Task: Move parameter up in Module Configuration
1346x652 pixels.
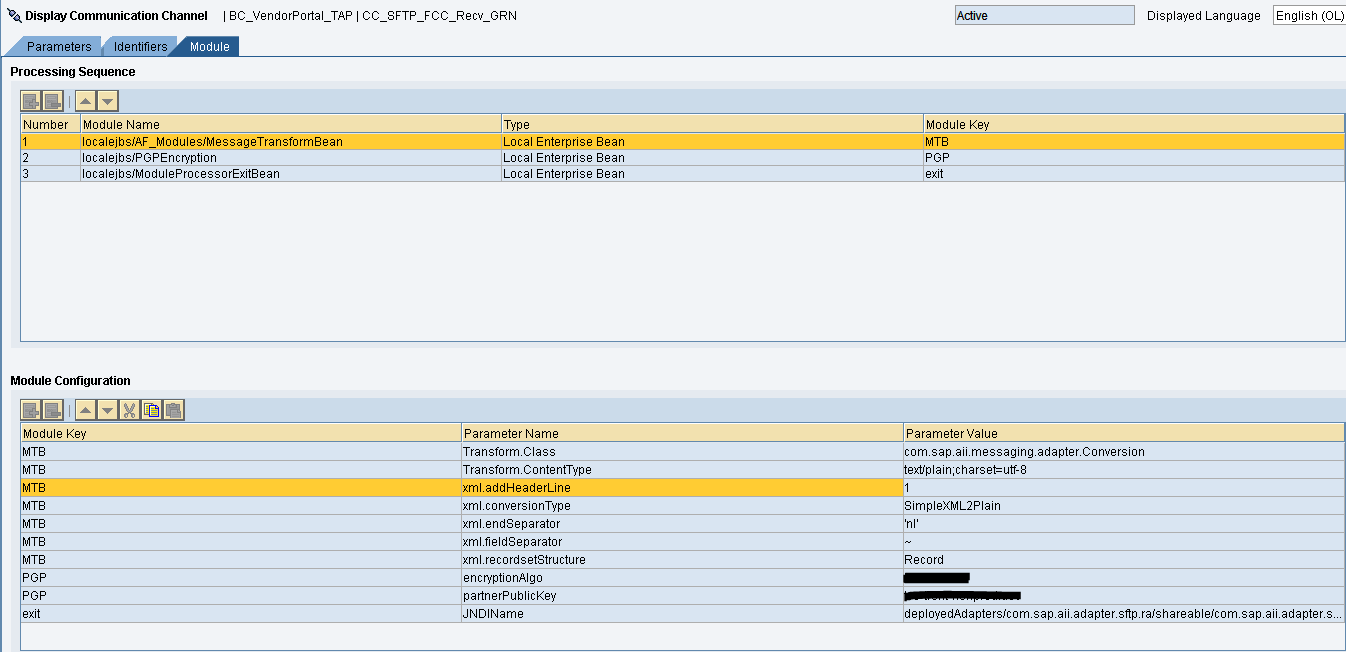Action: point(86,410)
